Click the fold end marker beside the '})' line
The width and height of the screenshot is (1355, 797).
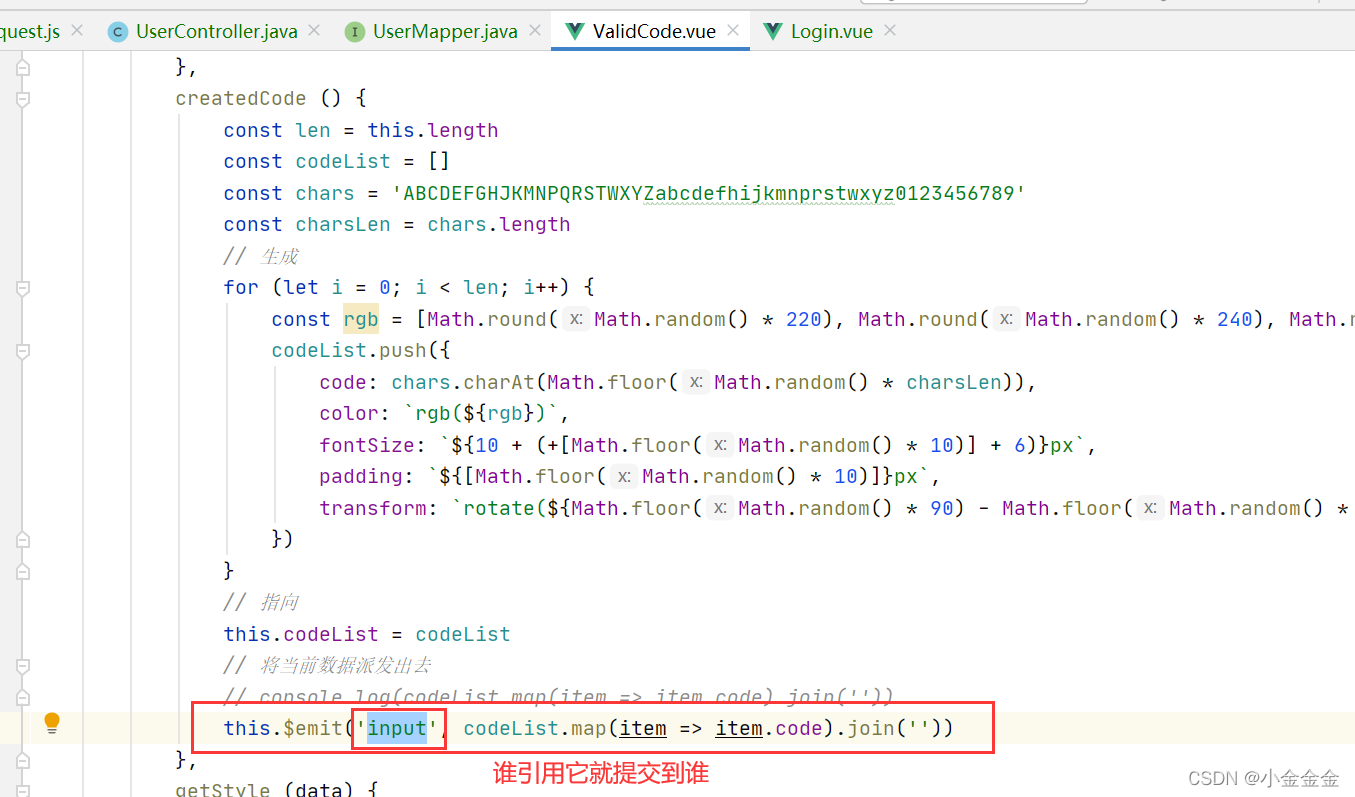coord(23,539)
